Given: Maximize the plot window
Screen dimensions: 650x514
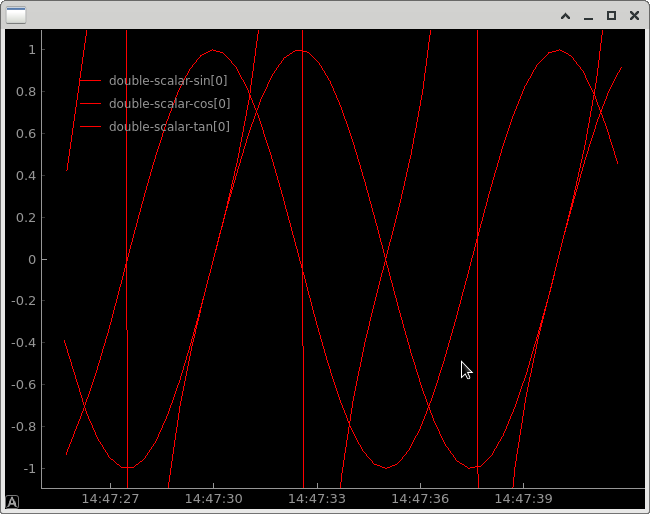Looking at the screenshot, I should point(611,16).
